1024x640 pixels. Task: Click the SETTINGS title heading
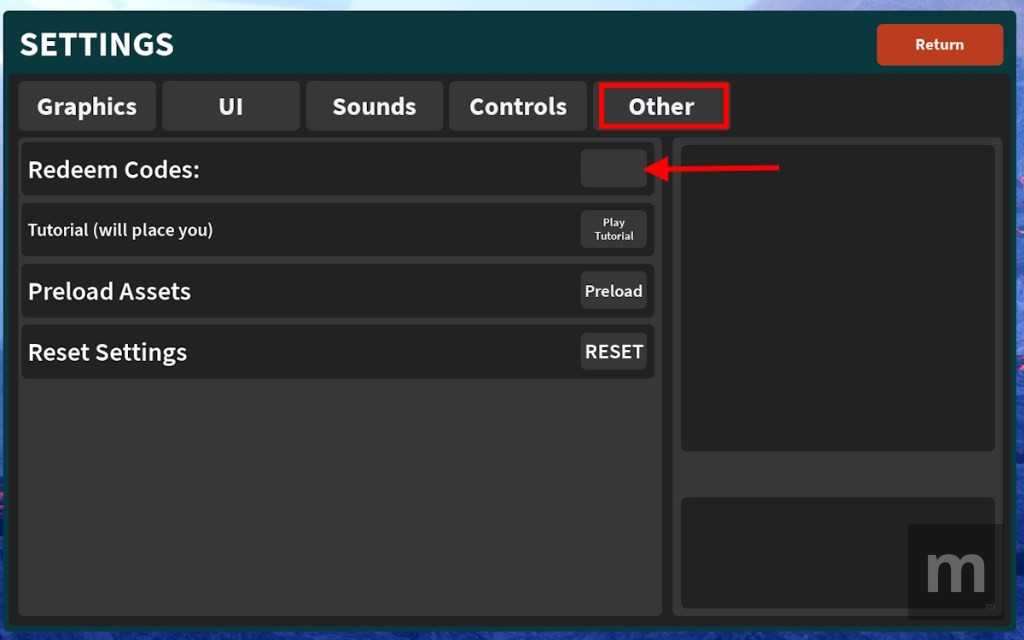[97, 45]
